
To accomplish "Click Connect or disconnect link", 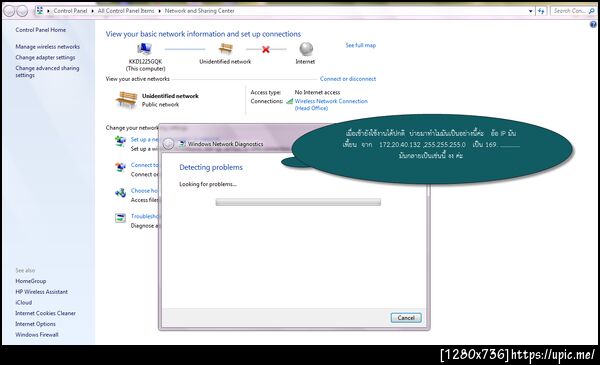I will [348, 79].
